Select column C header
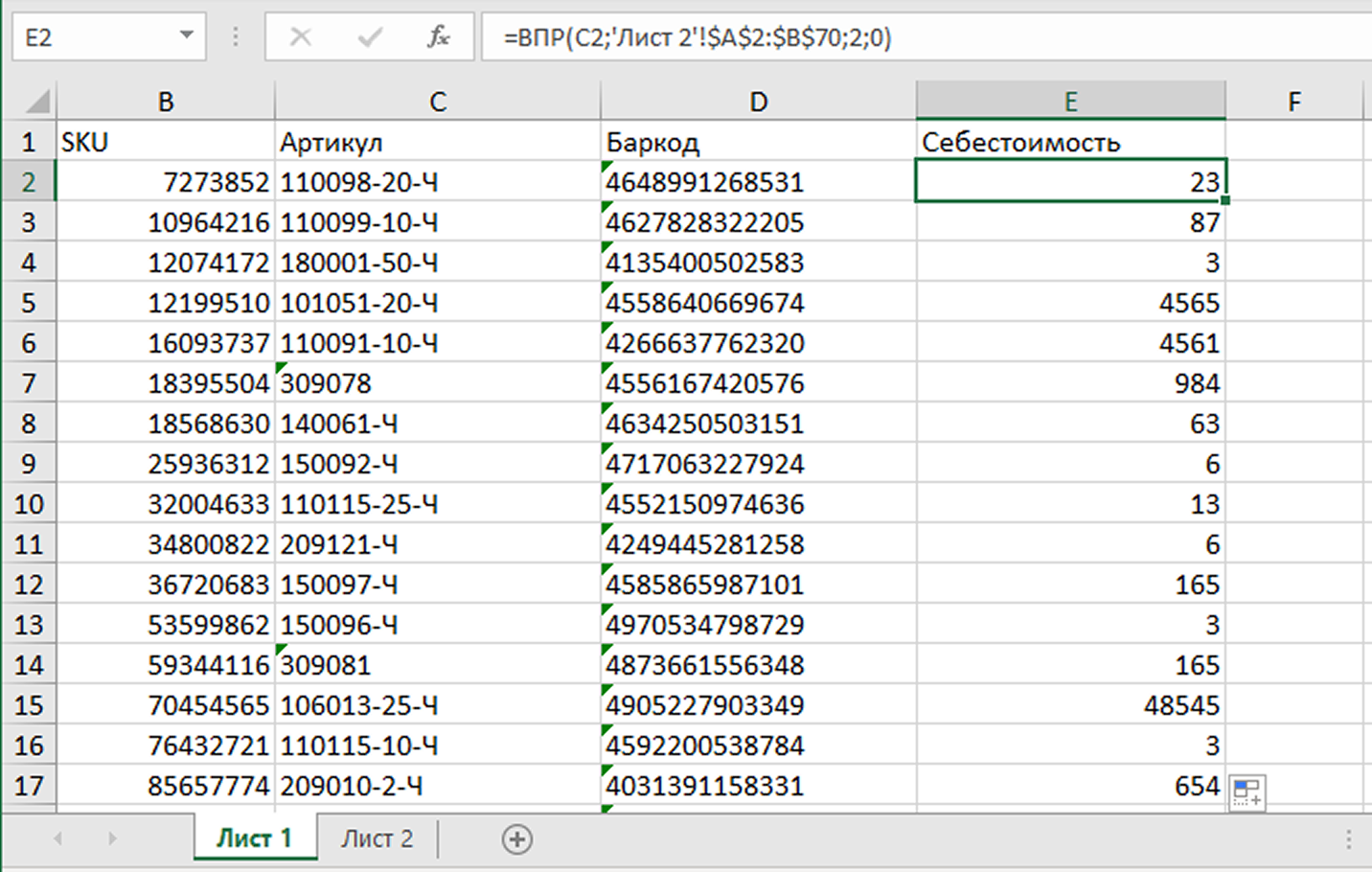This screenshot has width=1372, height=872. (x=437, y=102)
